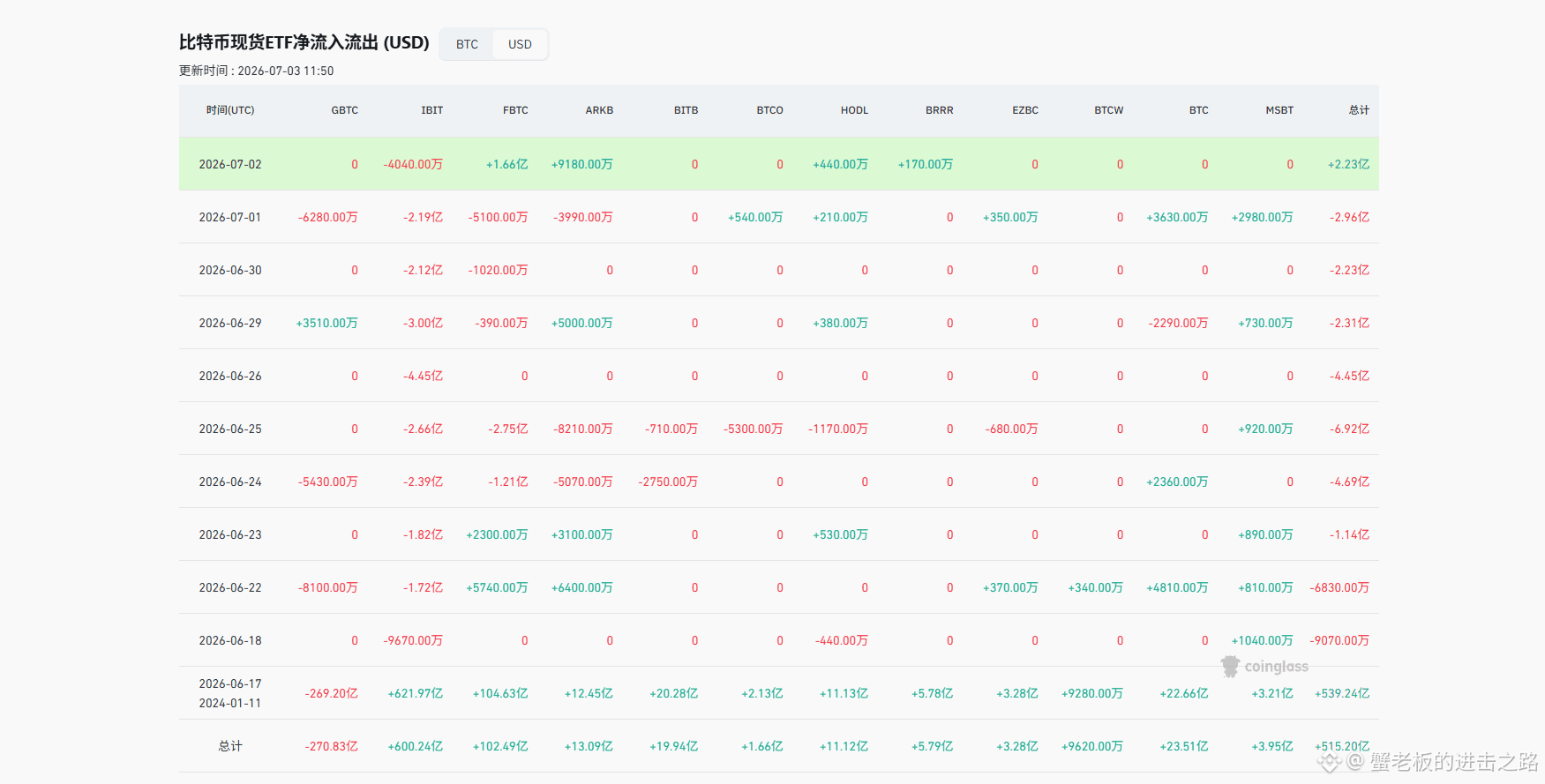Screen dimensions: 1545x784
Task: Click the BTCO value -5300.00万
Action: click(753, 429)
